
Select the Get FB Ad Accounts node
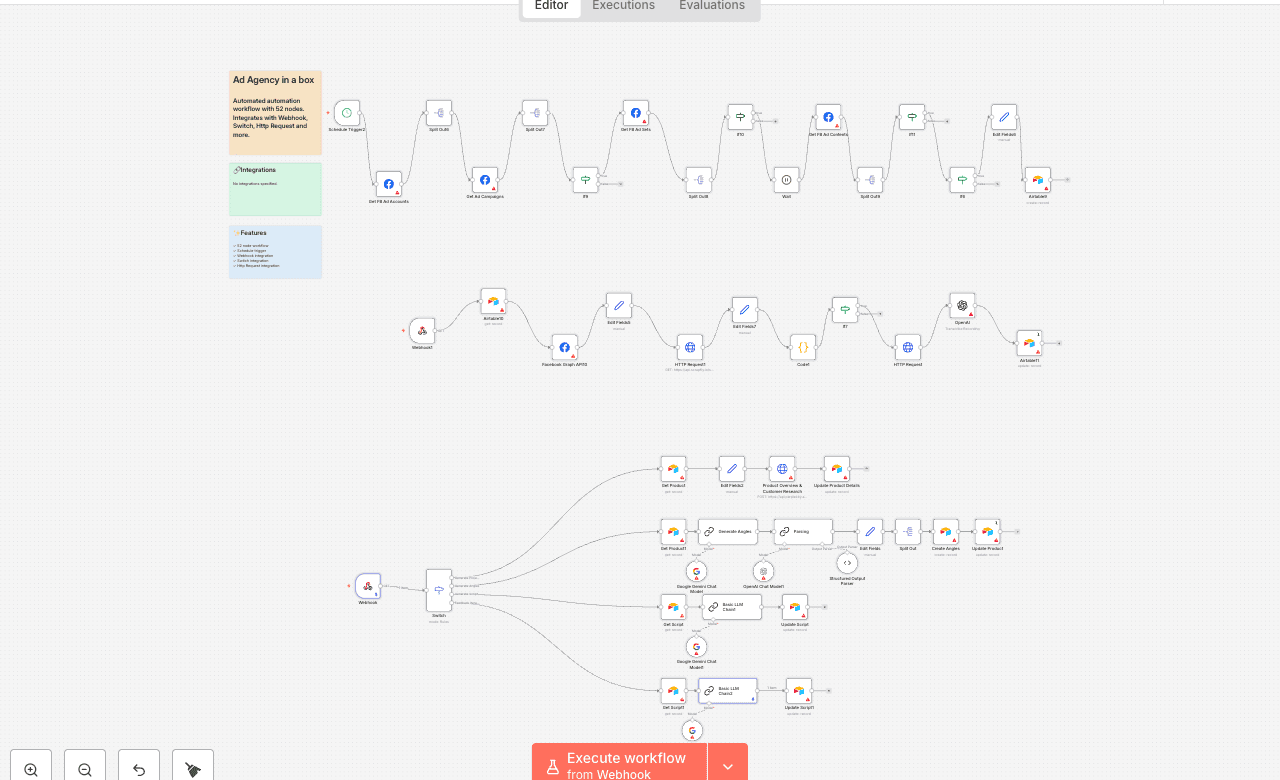[x=389, y=184]
